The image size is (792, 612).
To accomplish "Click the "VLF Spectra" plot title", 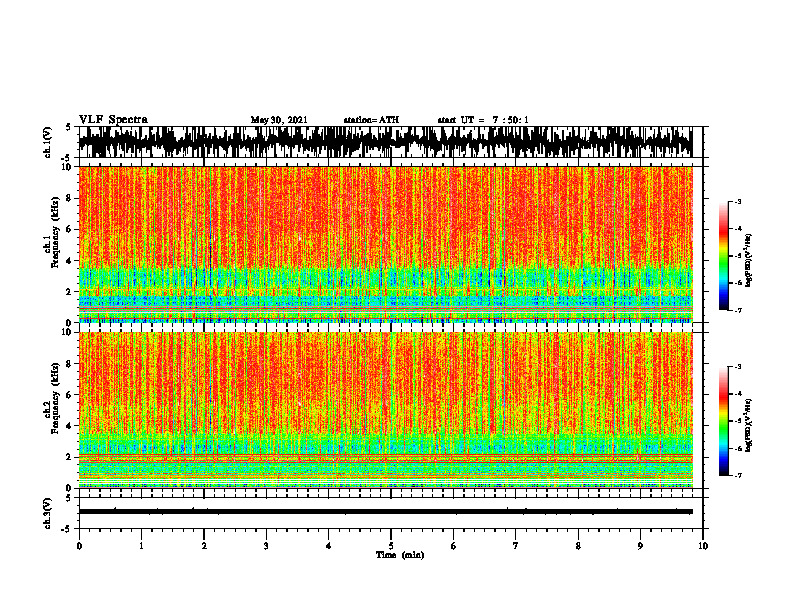I will click(x=113, y=120).
